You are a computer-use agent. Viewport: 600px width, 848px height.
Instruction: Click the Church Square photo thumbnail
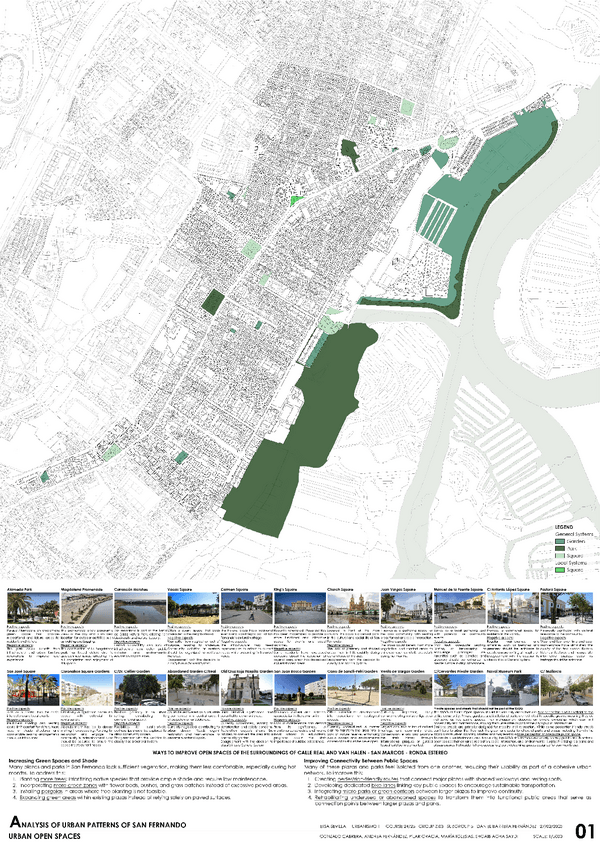click(x=353, y=608)
